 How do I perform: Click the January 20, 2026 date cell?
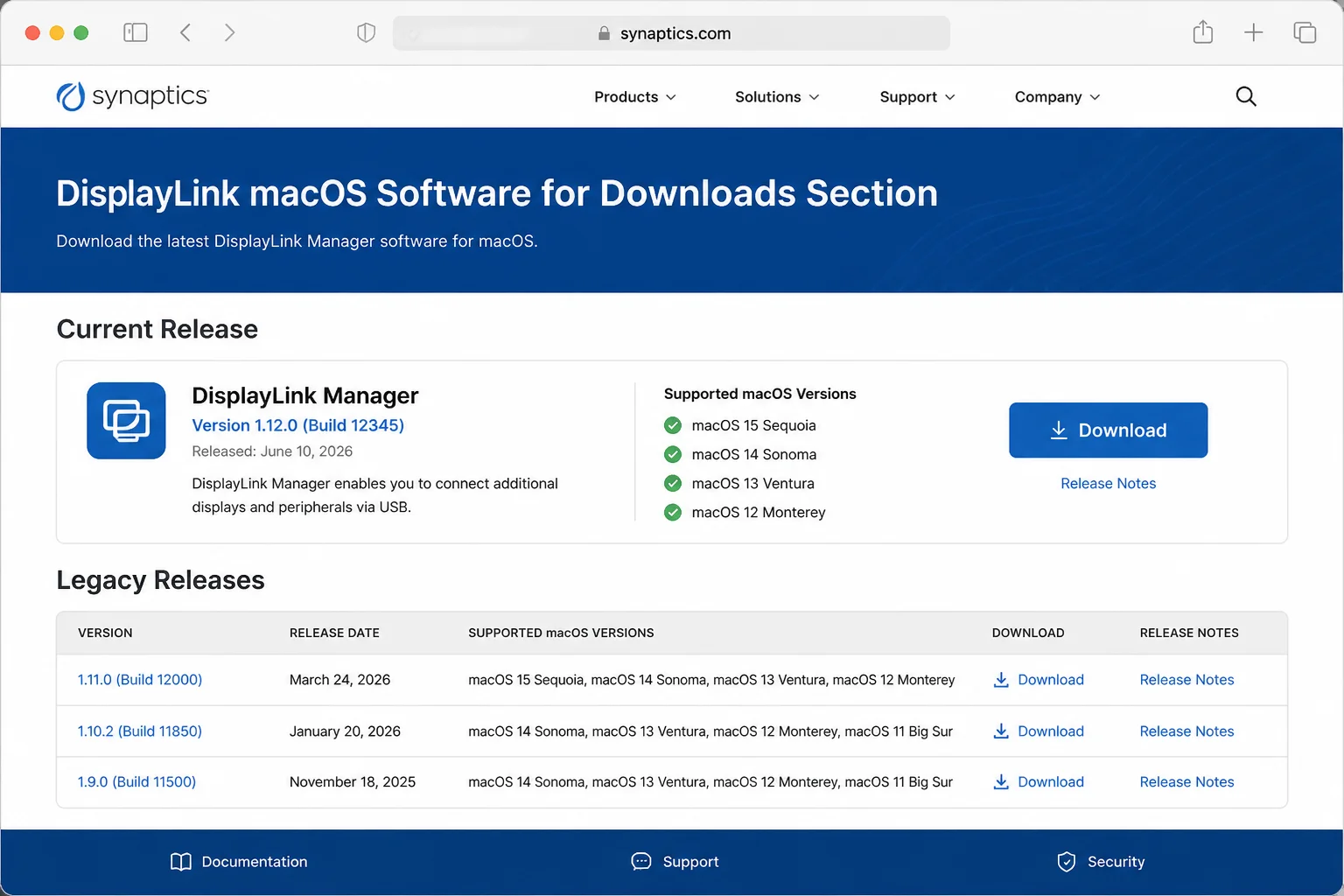pyautogui.click(x=345, y=731)
